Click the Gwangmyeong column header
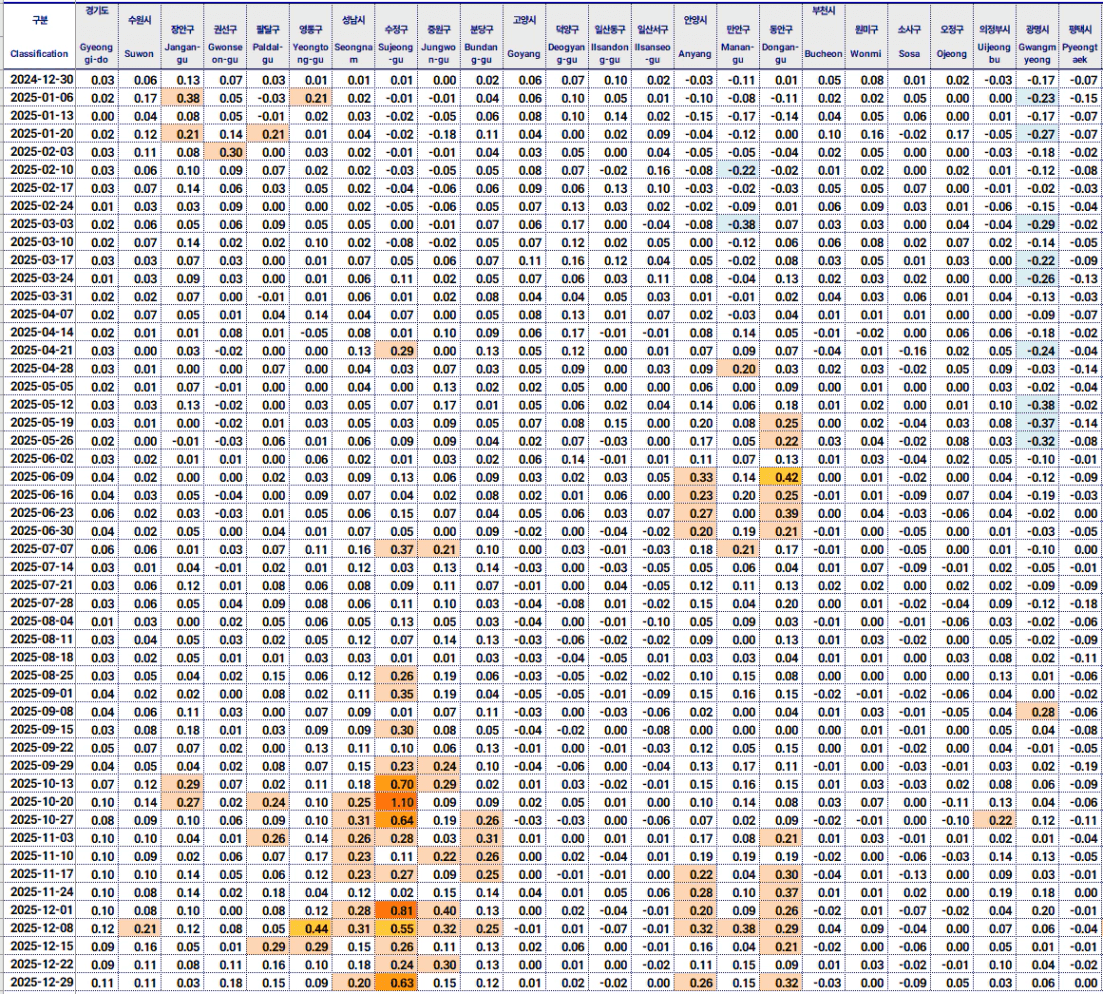The height and width of the screenshot is (994, 1103). [x=1037, y=35]
